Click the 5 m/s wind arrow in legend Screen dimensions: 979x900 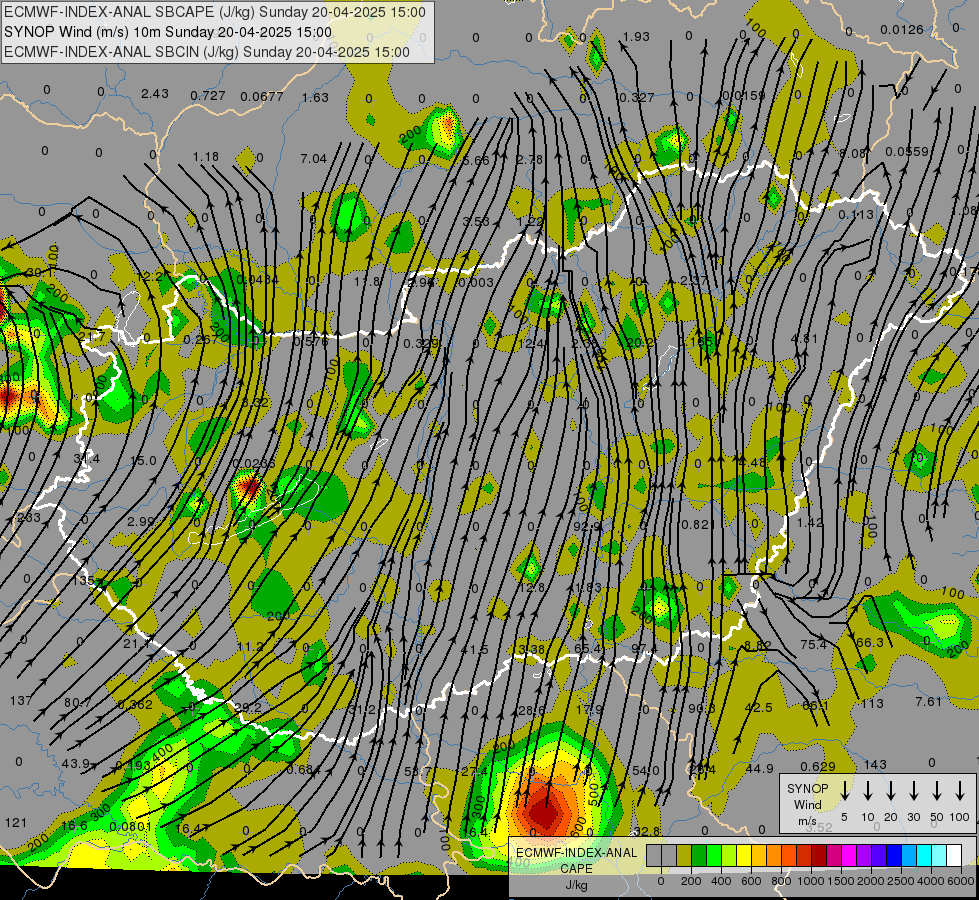pos(844,791)
